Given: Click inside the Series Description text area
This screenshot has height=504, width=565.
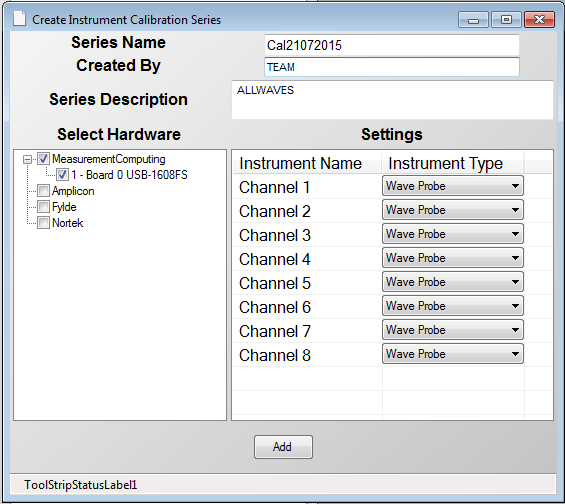Looking at the screenshot, I should pos(392,100).
